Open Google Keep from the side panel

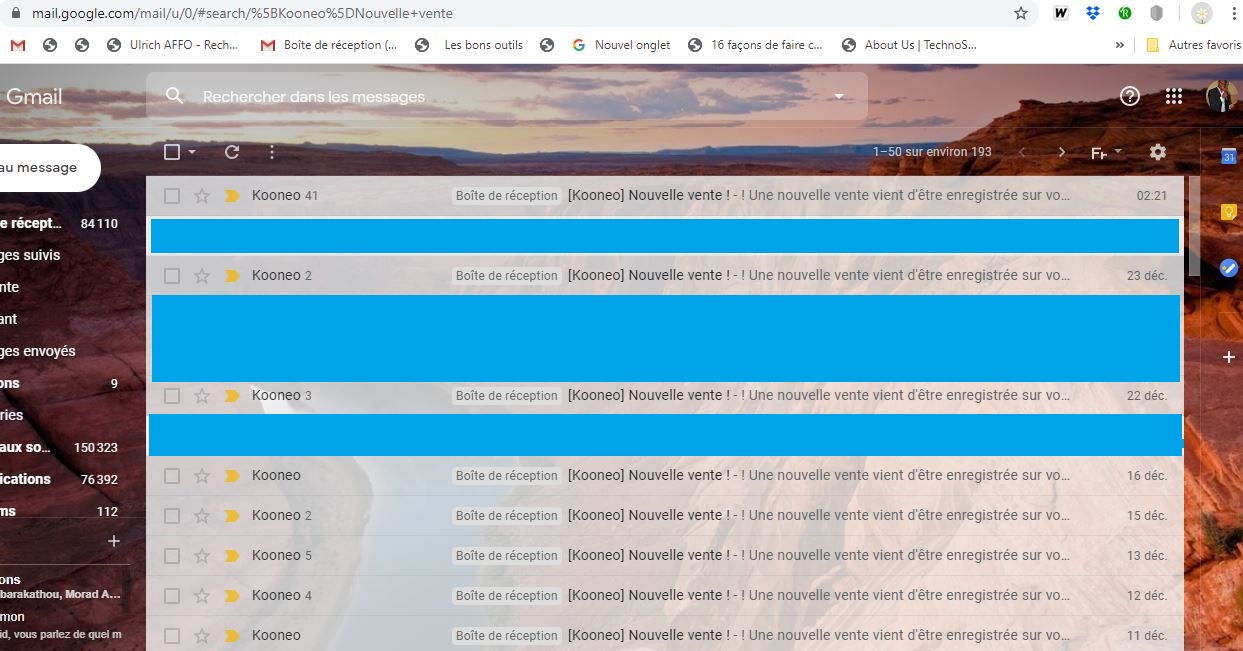pos(1228,212)
